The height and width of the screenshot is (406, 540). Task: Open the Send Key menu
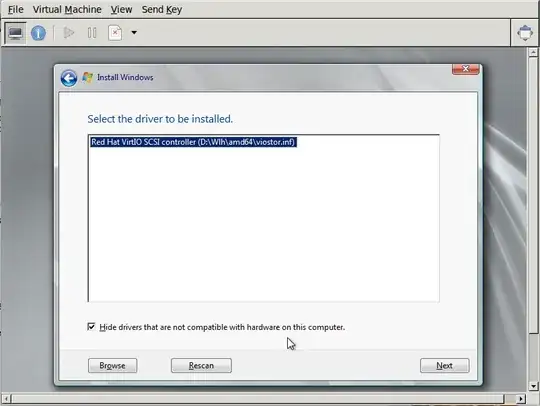pos(162,9)
